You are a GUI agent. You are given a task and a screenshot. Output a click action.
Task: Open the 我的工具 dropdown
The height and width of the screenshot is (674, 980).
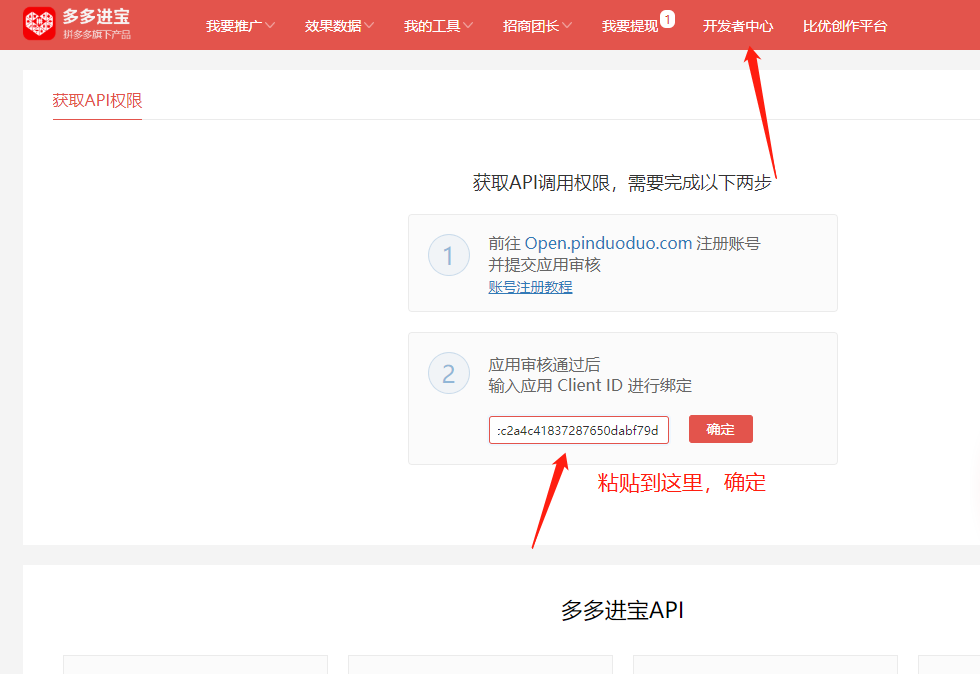tap(438, 26)
